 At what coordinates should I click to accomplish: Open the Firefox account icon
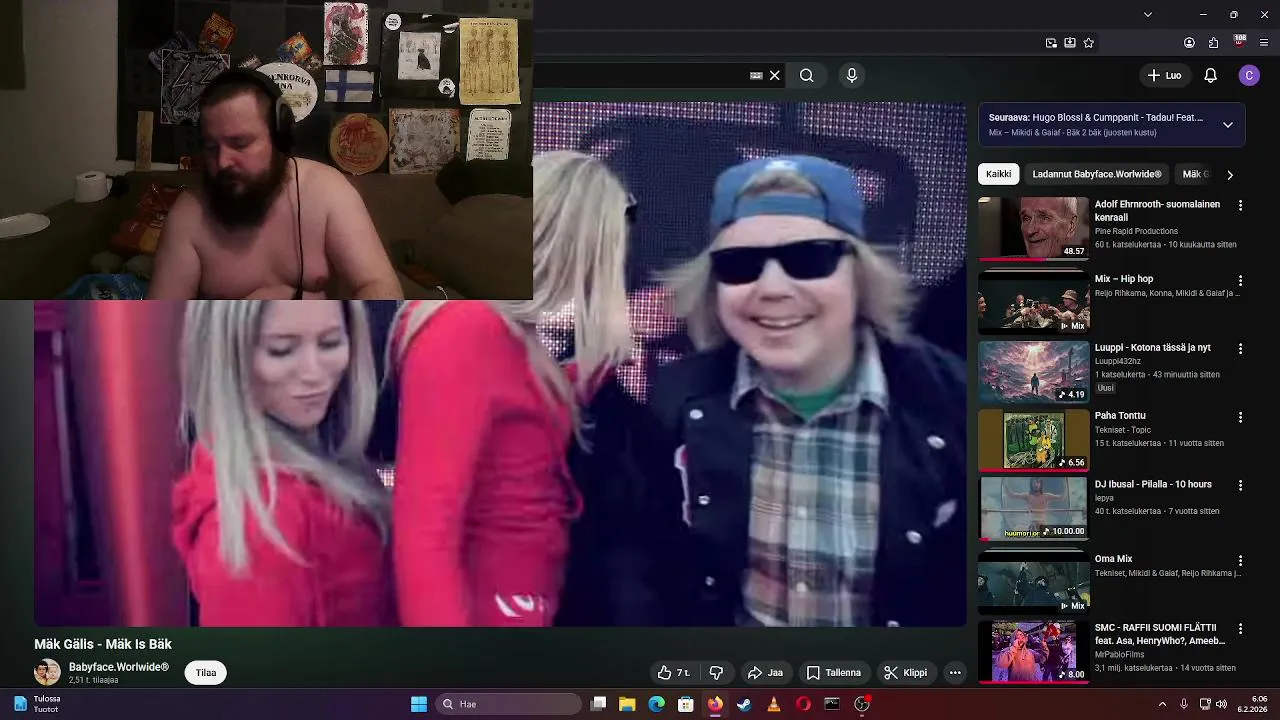tap(1189, 43)
